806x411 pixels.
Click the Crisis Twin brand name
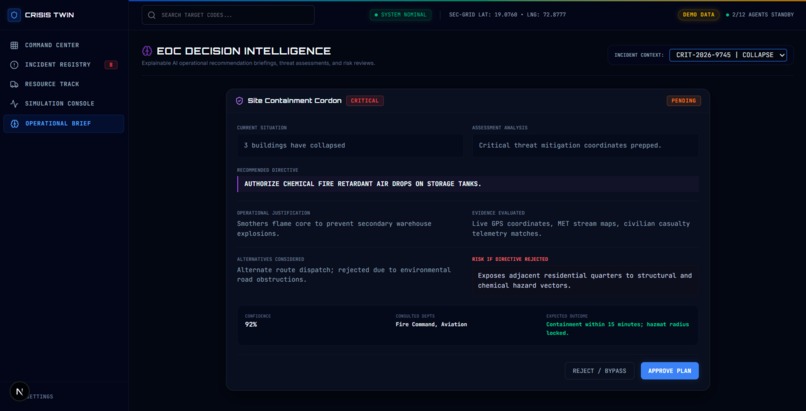coord(49,15)
